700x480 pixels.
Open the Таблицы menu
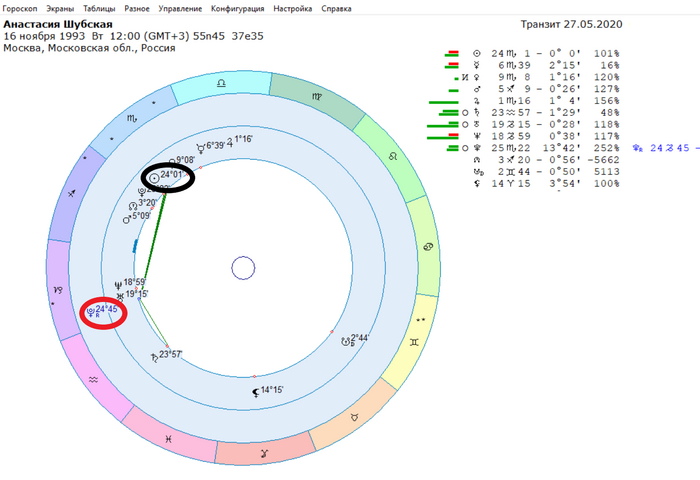[99, 8]
